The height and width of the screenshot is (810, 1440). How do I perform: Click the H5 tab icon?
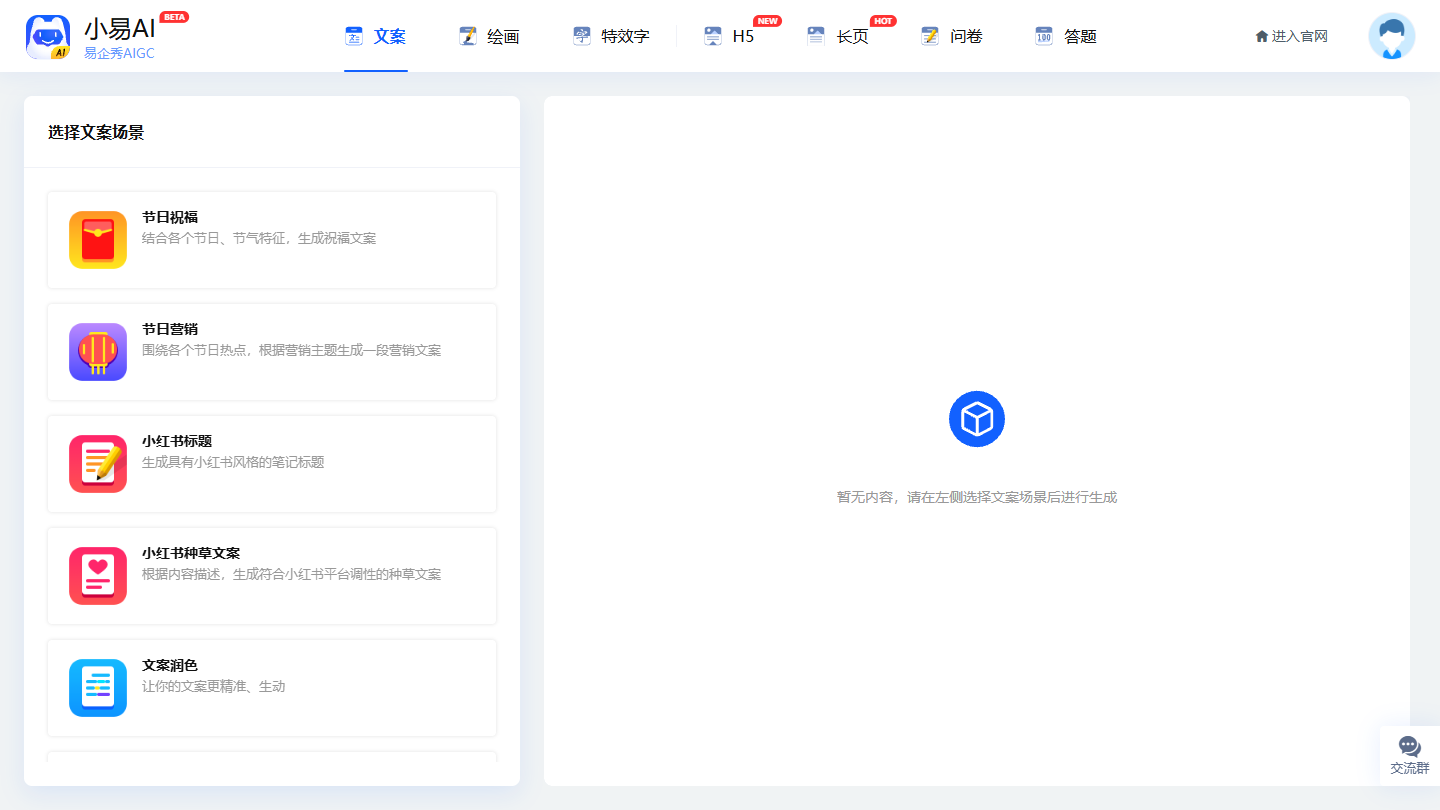pos(713,36)
